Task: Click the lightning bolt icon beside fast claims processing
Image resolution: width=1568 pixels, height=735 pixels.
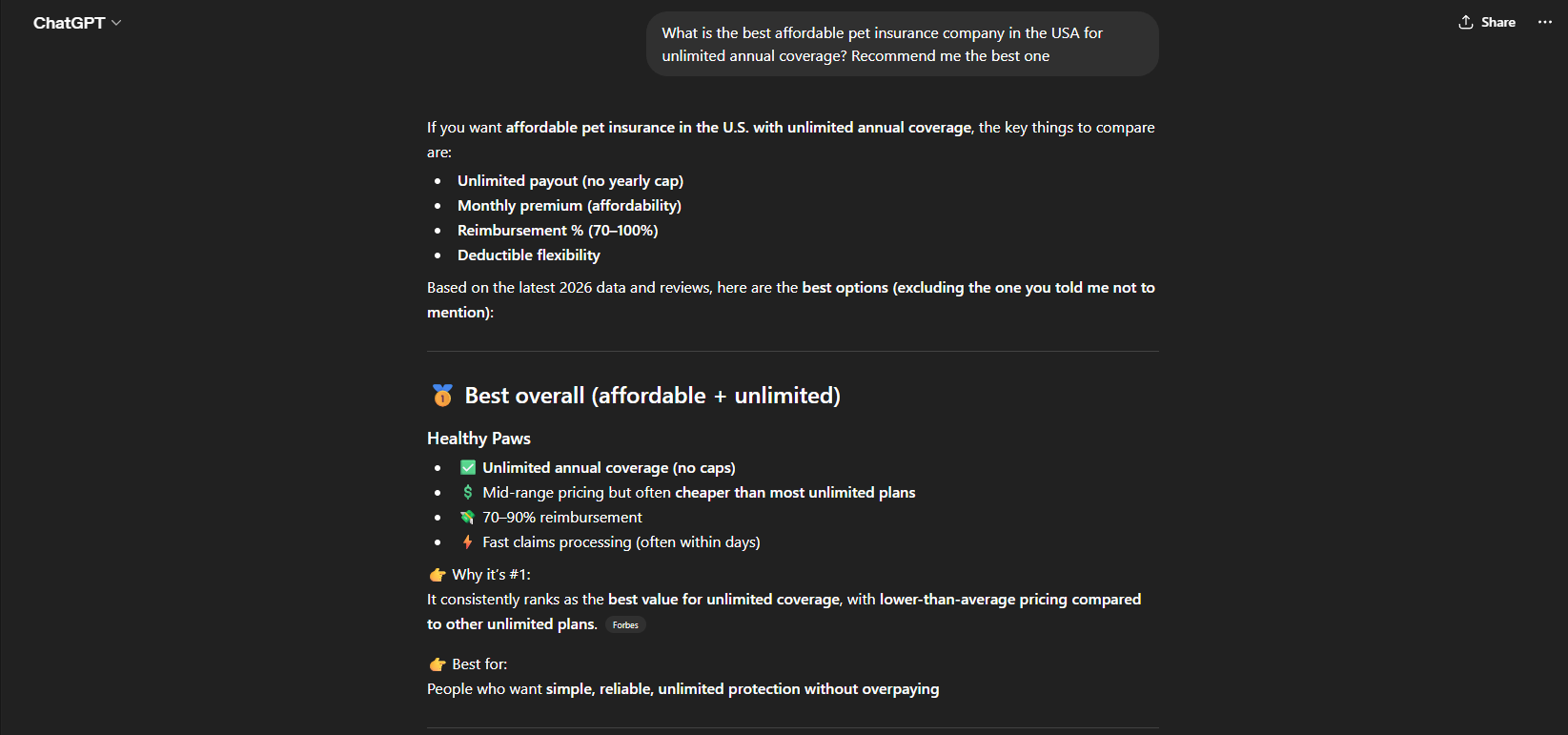Action: (x=467, y=541)
